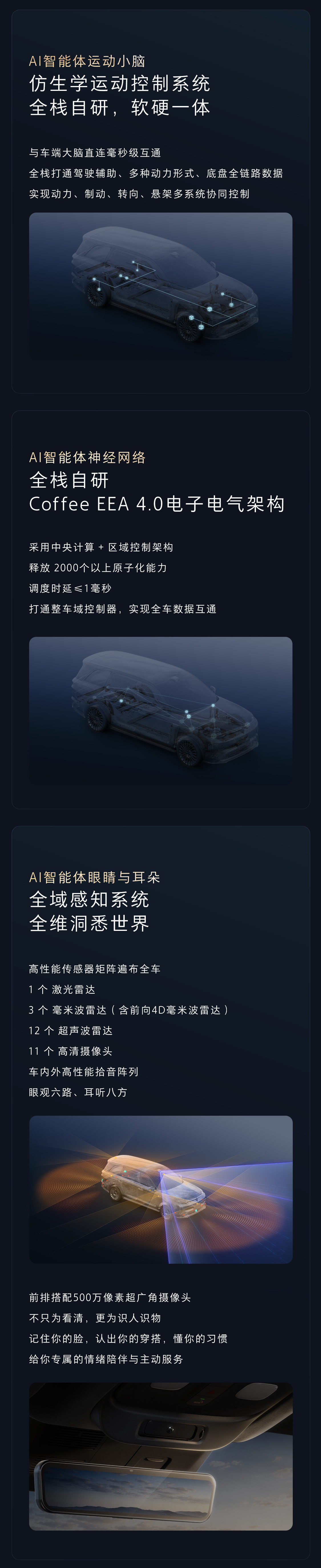Click the text 调度时延≤1毫秒
321x1568 pixels.
click(70, 588)
